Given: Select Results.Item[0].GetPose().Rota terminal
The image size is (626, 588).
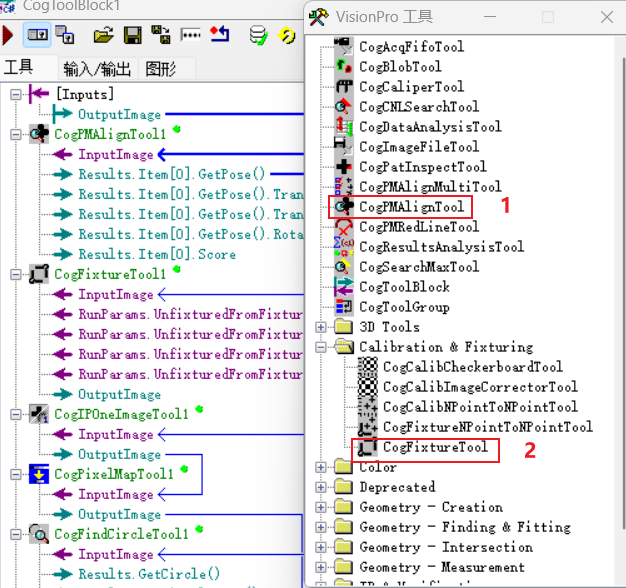Looking at the screenshot, I should click(190, 234).
